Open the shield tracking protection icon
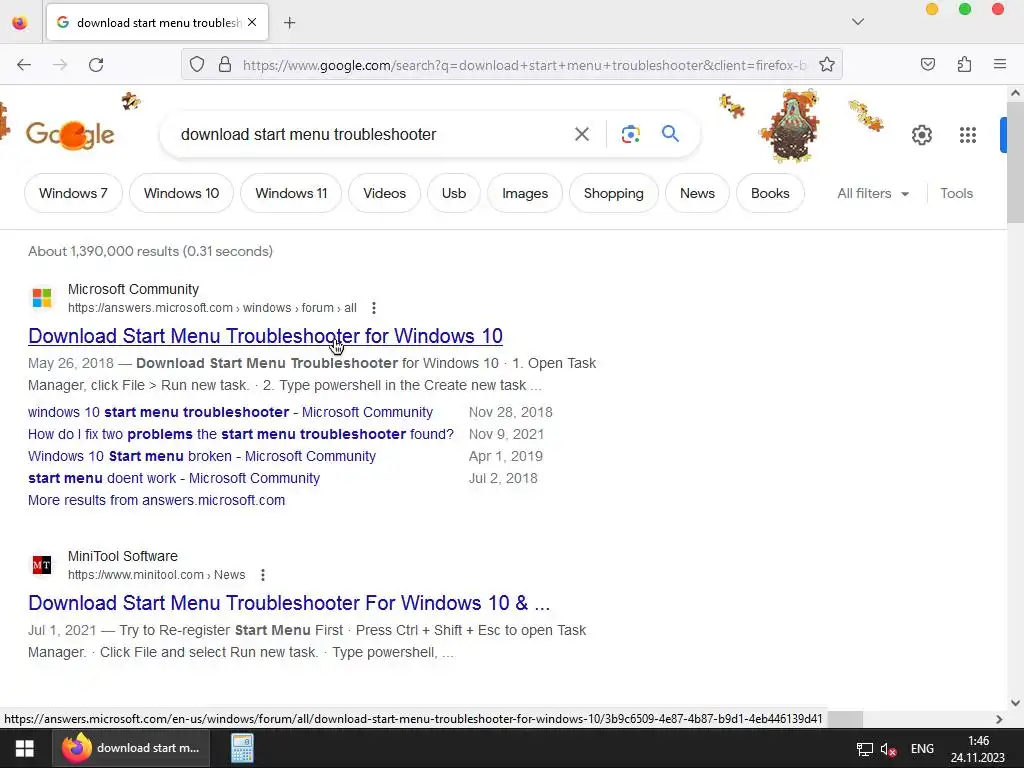 click(x=197, y=65)
